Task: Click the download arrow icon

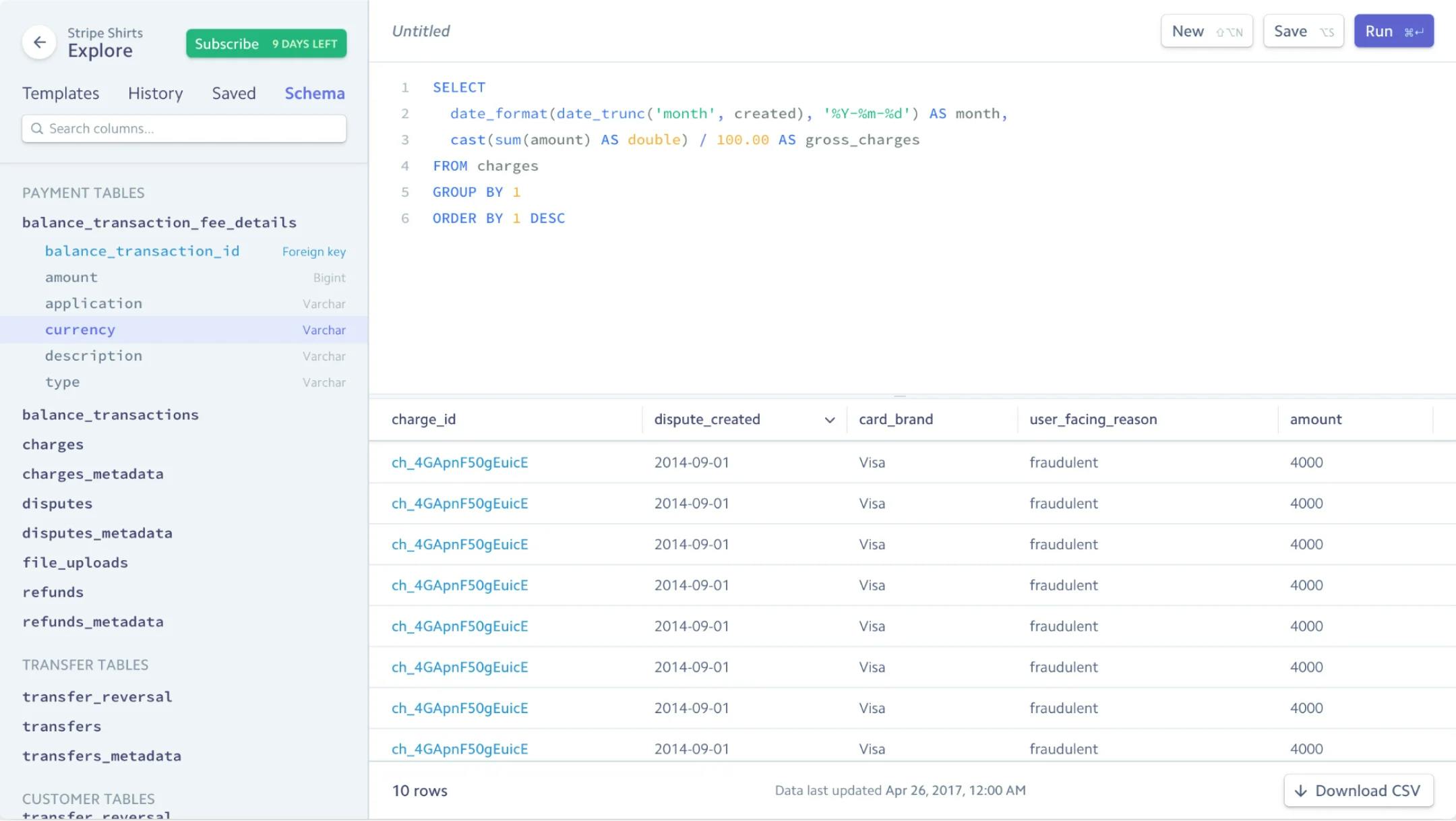Action: (x=1301, y=791)
